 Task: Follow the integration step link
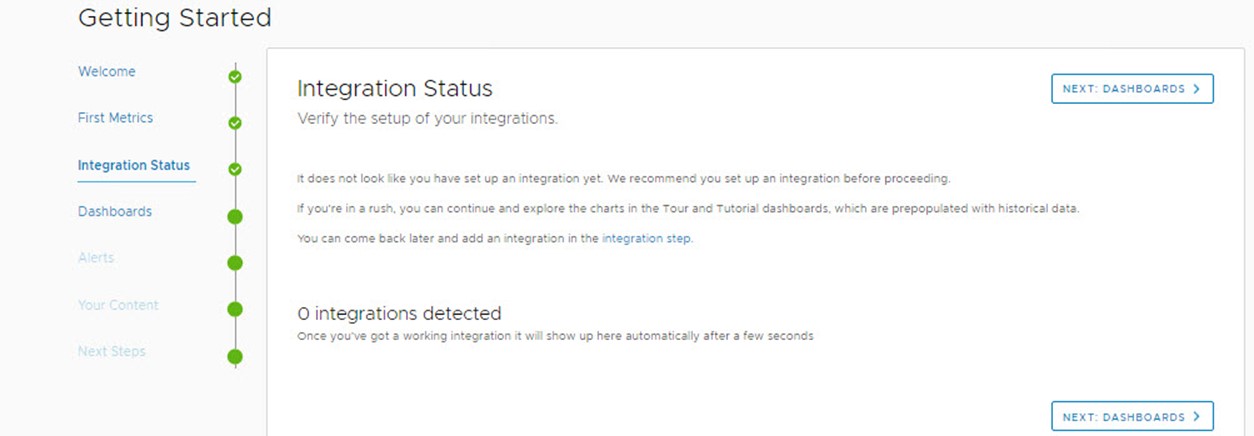tap(646, 239)
